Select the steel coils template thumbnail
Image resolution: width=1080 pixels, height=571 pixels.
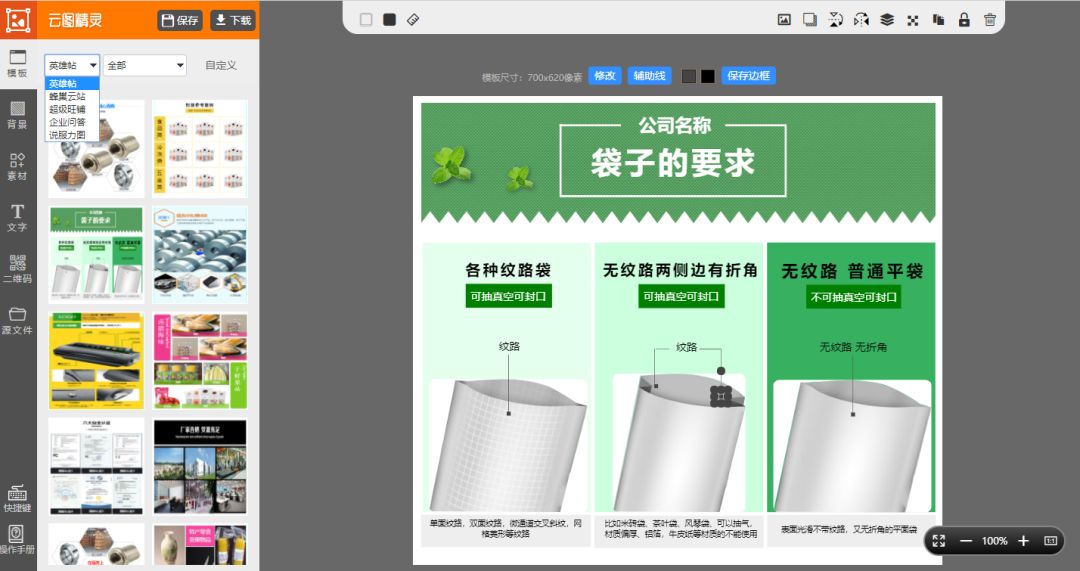coord(200,254)
